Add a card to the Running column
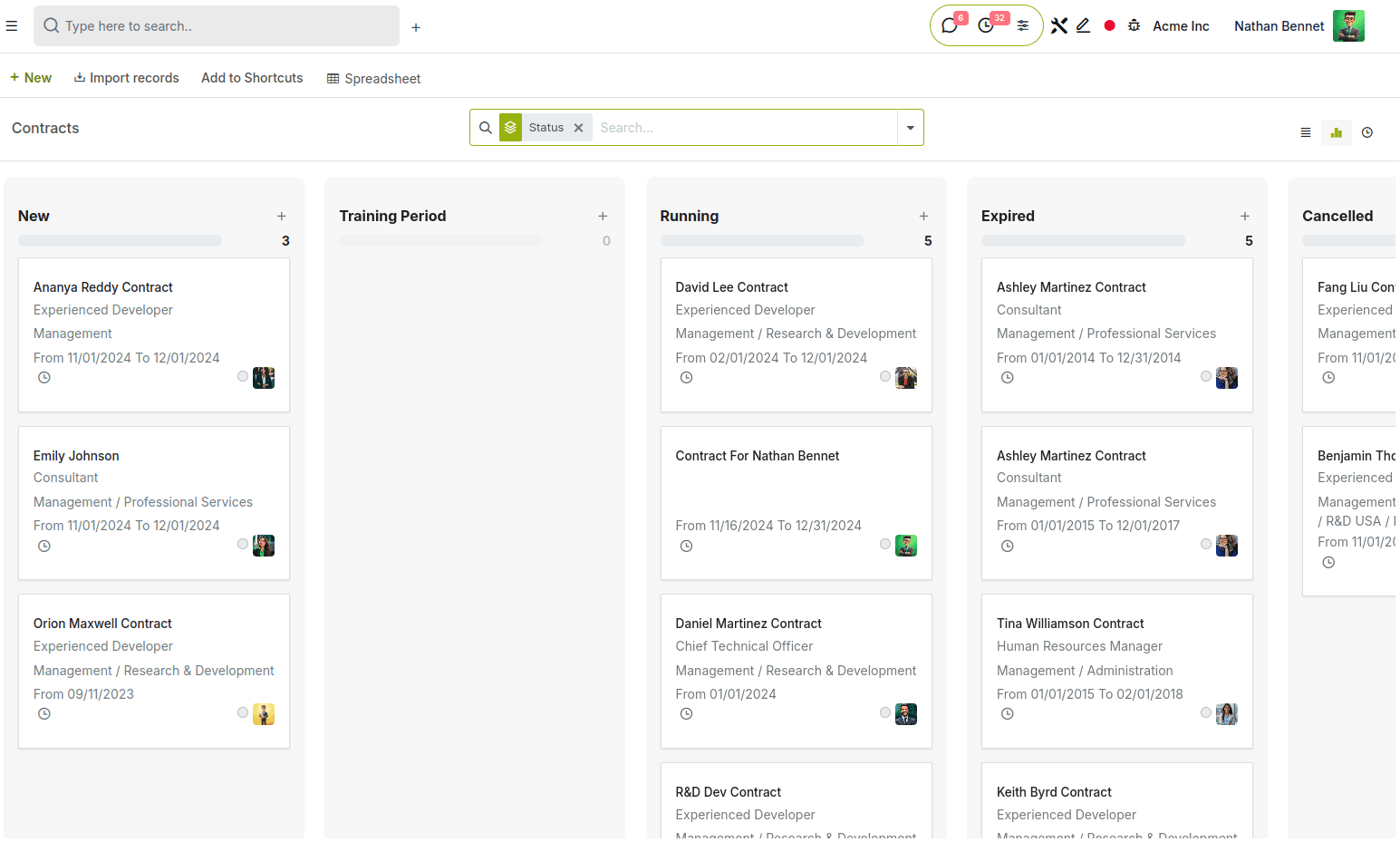The height and width of the screenshot is (842, 1400). pos(923,216)
